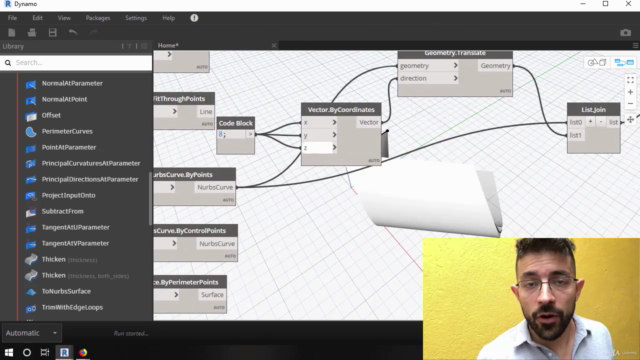Click the Open file toolbar icon

[x=32, y=33]
